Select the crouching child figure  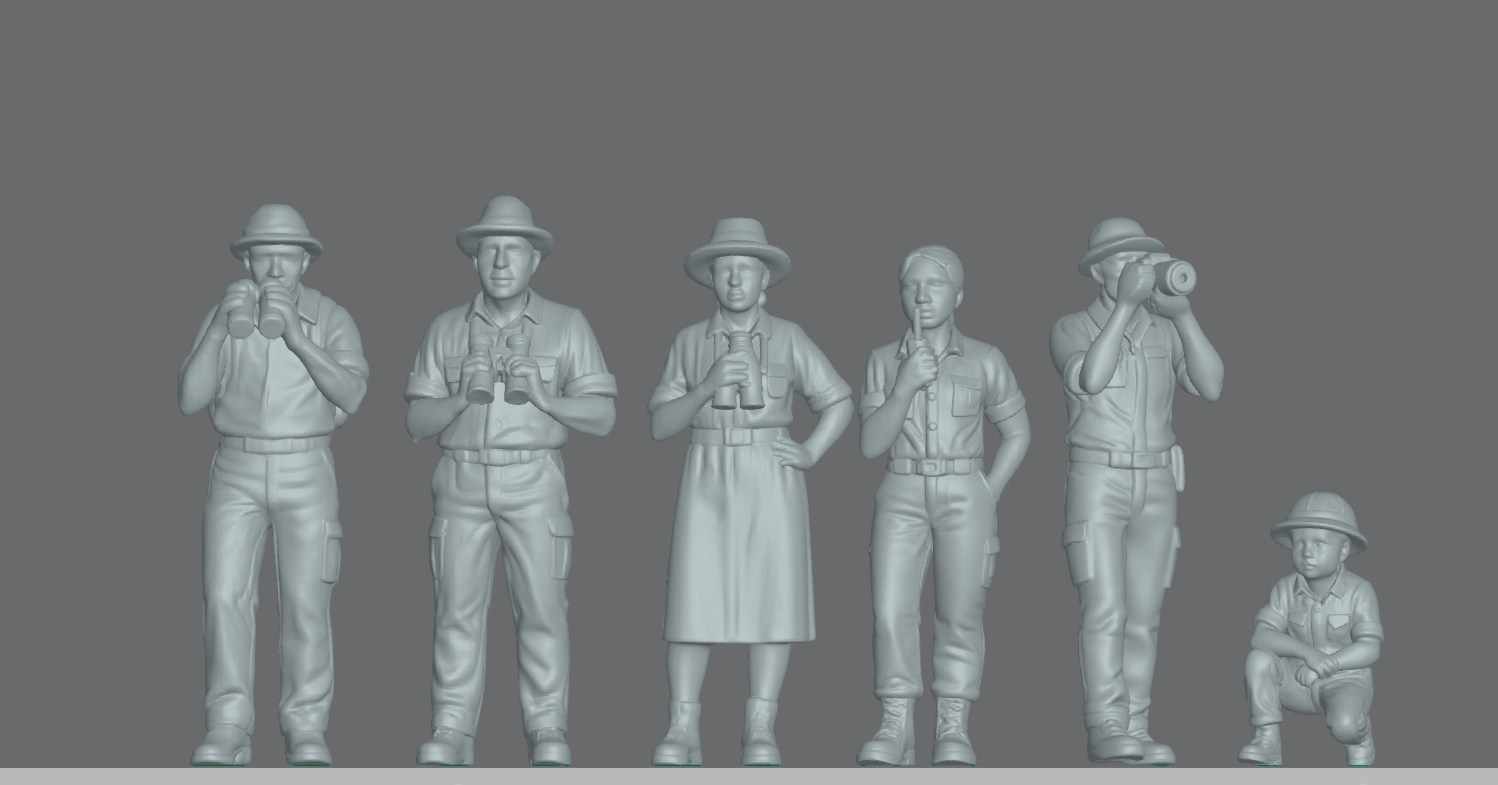1312,630
